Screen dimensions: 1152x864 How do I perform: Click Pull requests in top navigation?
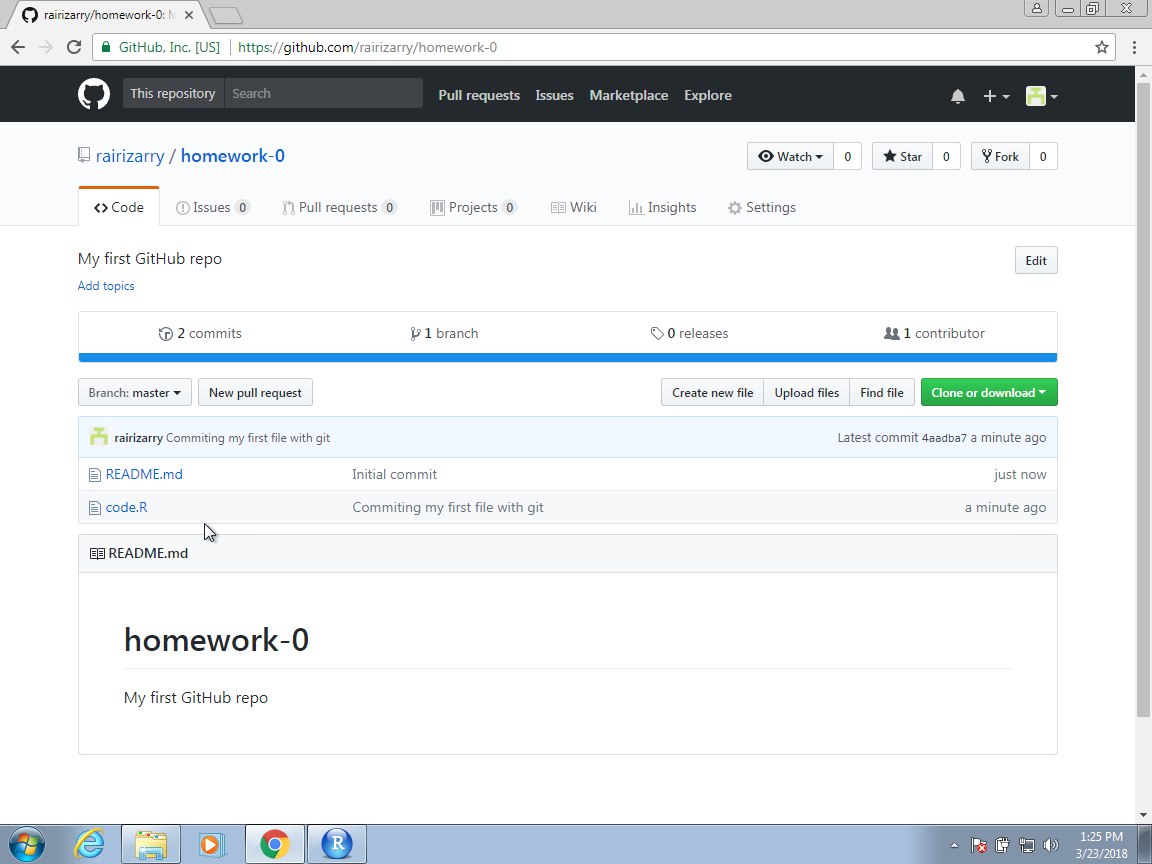(479, 96)
